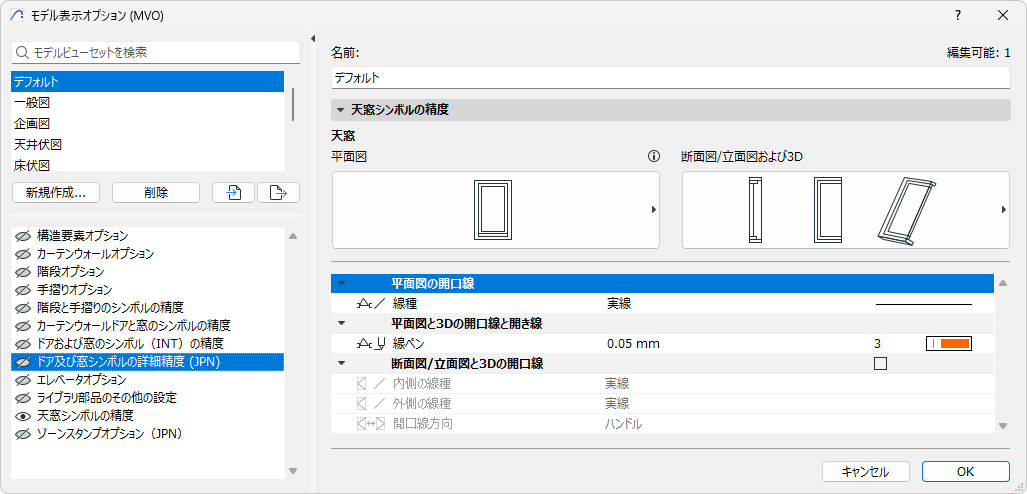The width and height of the screenshot is (1027, 494).
Task: Toggle eye icon for 構造要素オプション
Action: pyautogui.click(x=24, y=235)
